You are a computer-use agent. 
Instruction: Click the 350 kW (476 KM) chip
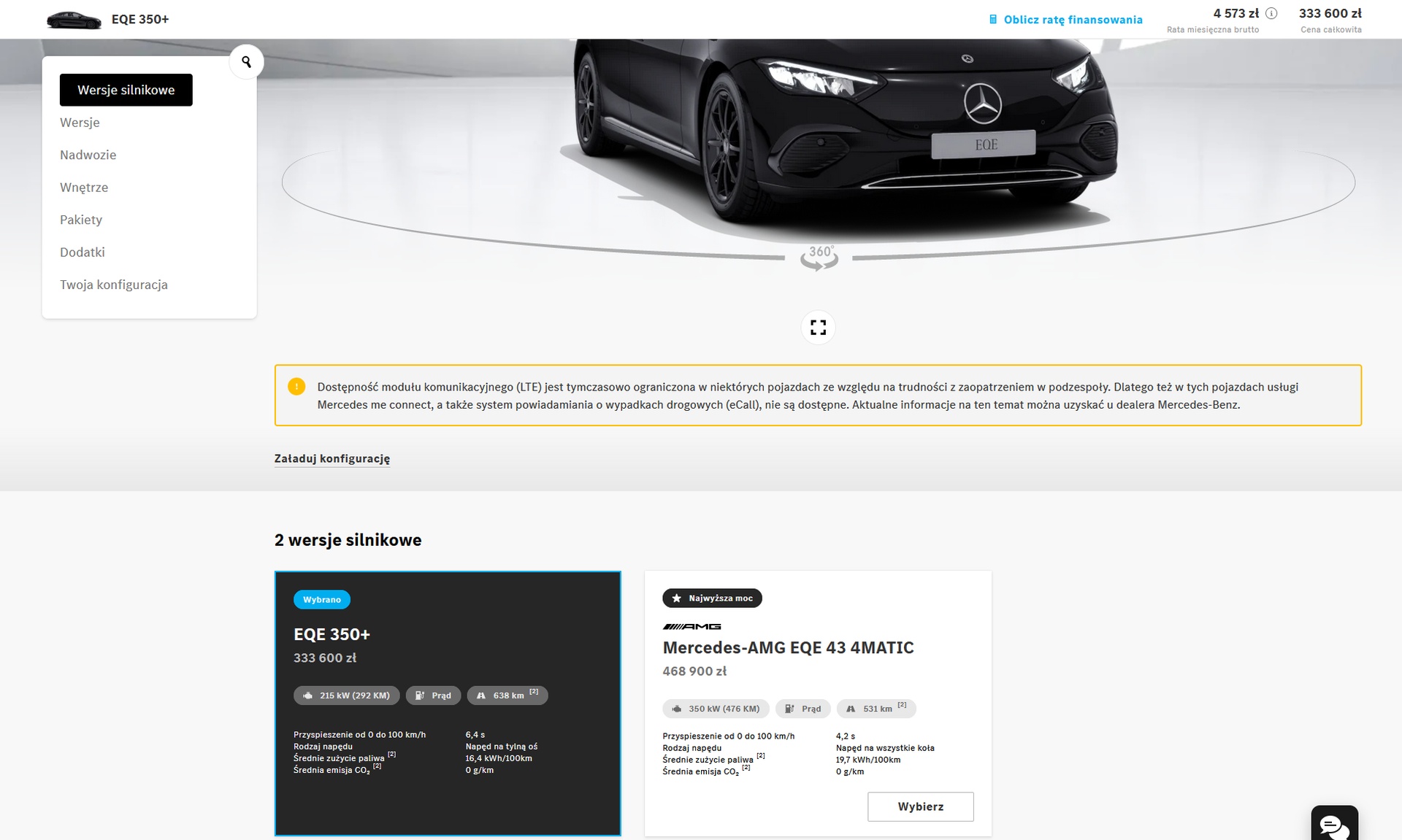point(716,709)
